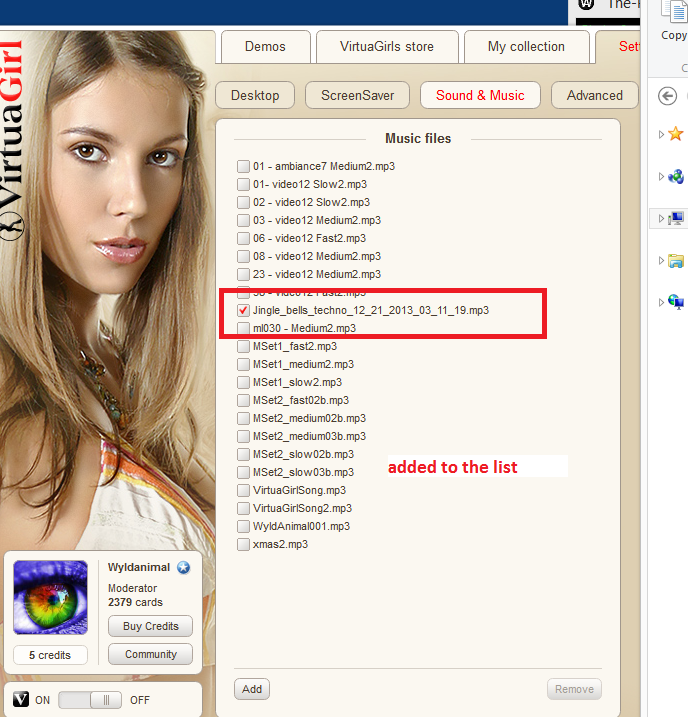Click the Buy Credits button
The width and height of the screenshot is (688, 717).
coord(150,626)
